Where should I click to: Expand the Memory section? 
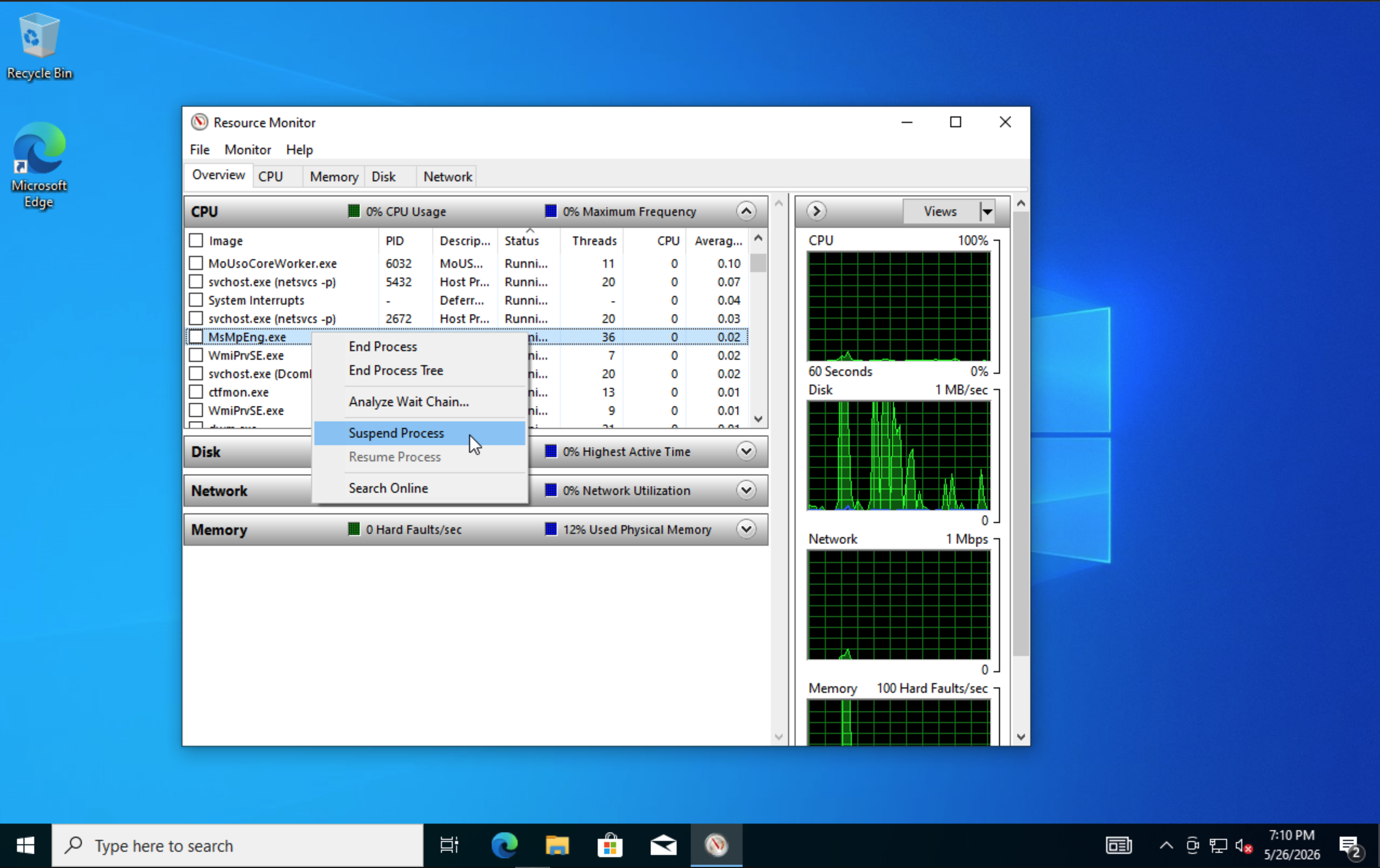coord(746,529)
